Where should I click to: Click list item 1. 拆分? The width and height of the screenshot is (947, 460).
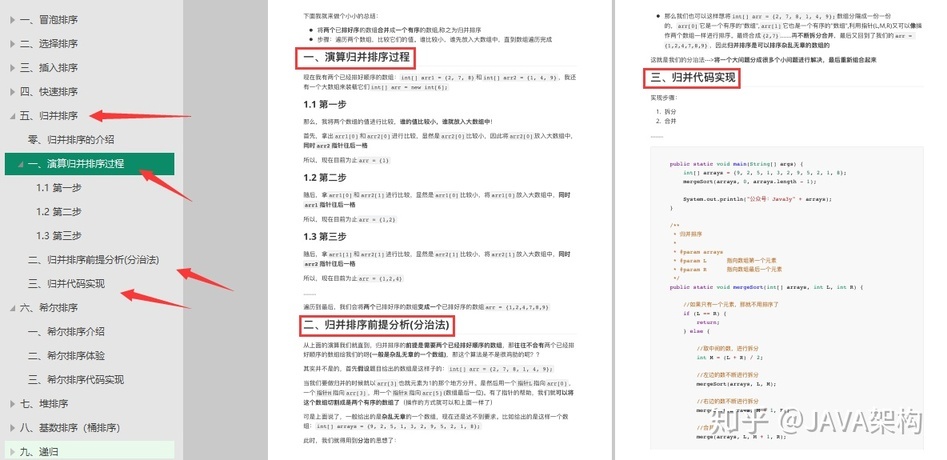[x=666, y=112]
